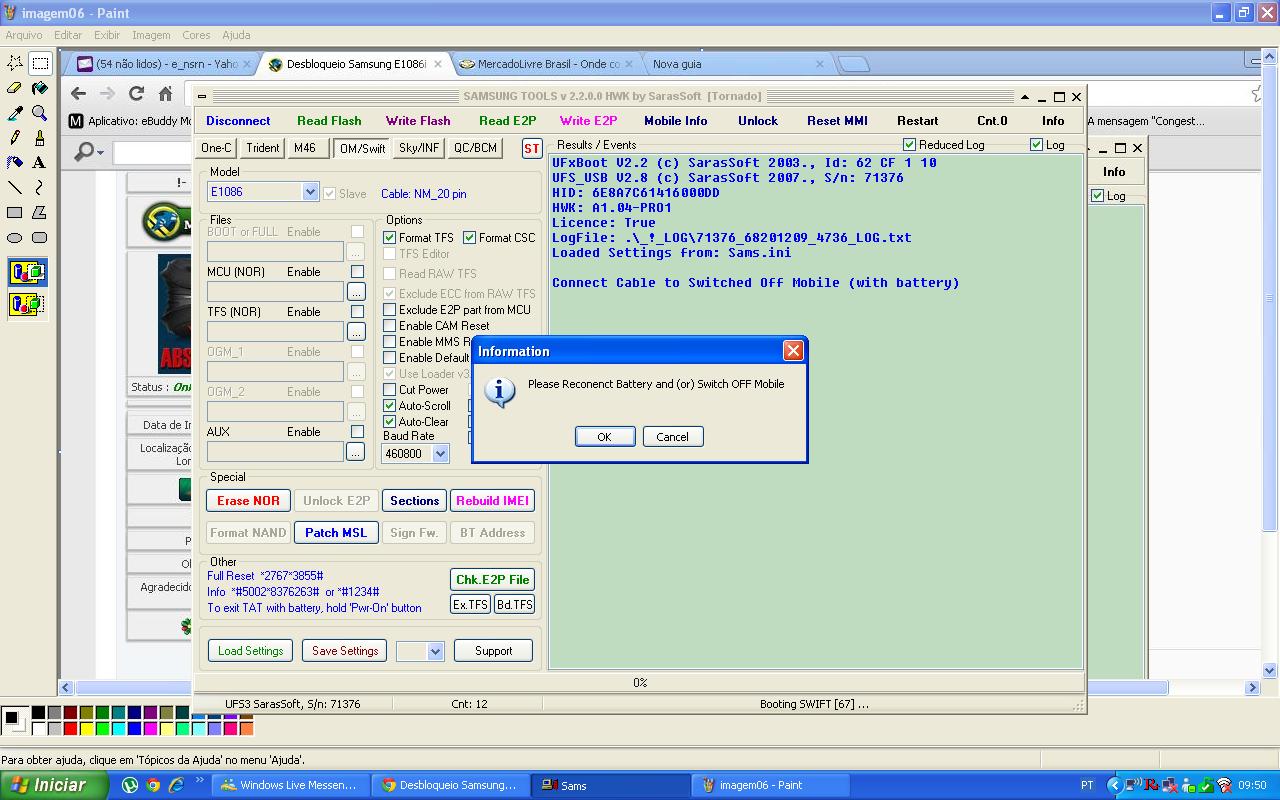
Task: Open the Cores menu in Paint
Action: pyautogui.click(x=196, y=35)
